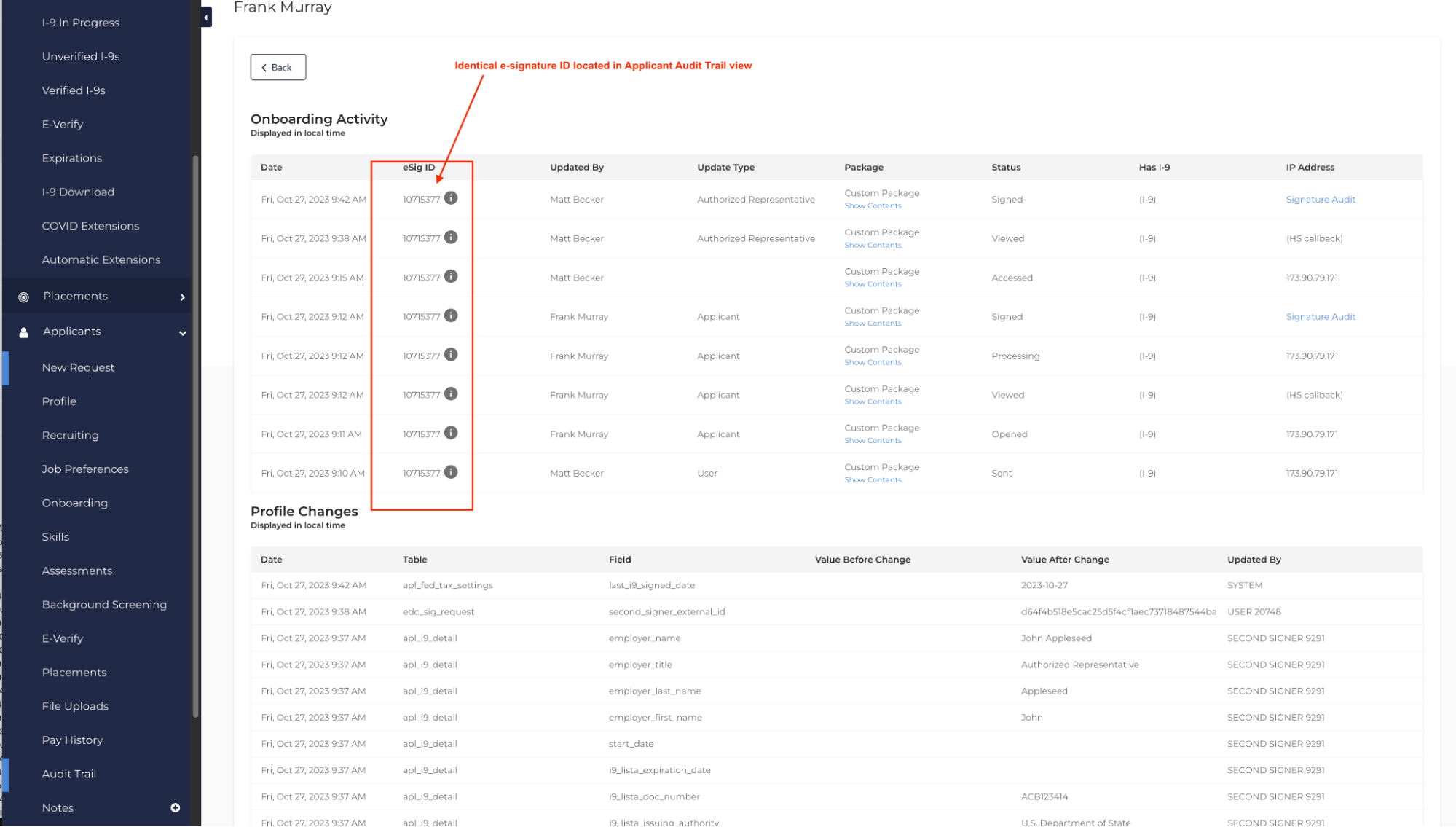The image size is (1456, 827).
Task: Open Signature Audit link for Matt Becker
Action: (x=1320, y=200)
